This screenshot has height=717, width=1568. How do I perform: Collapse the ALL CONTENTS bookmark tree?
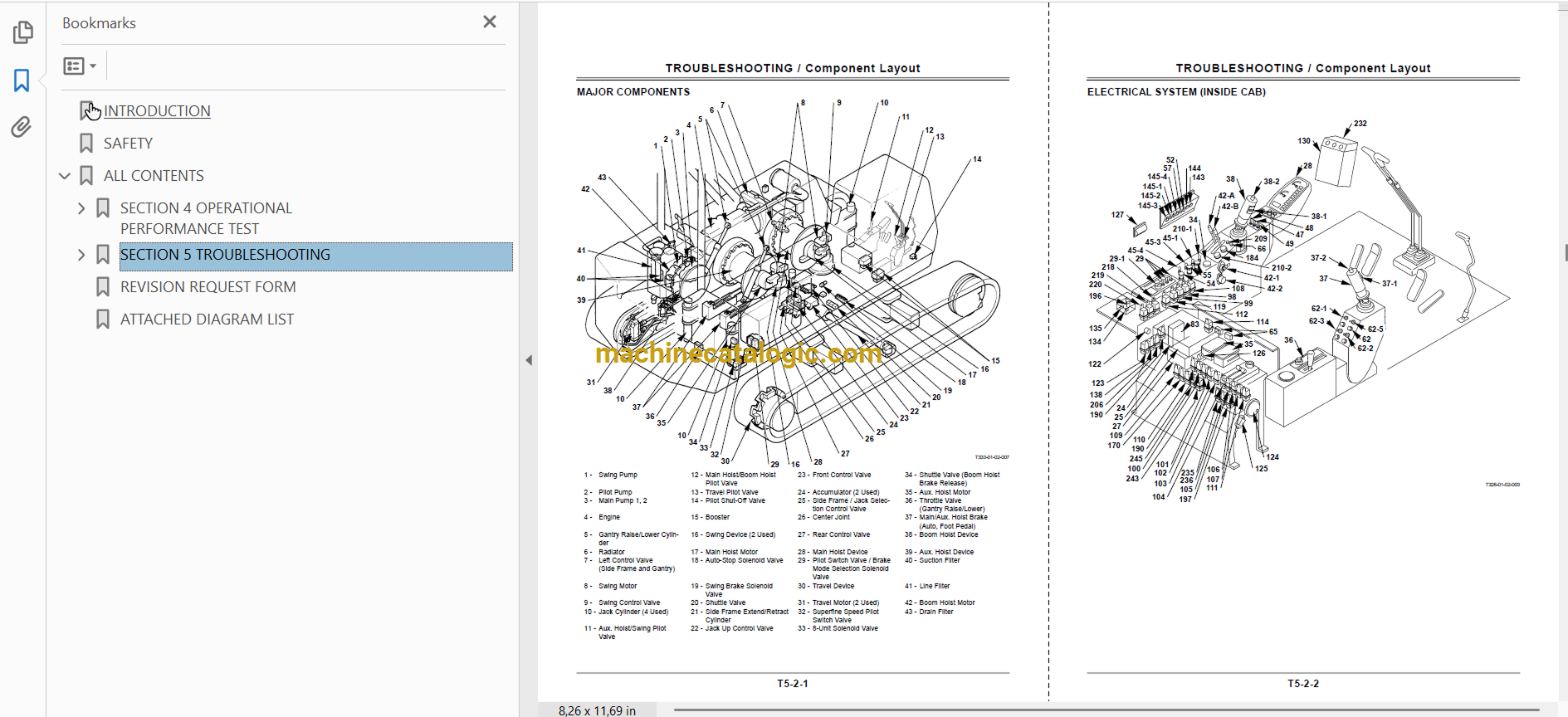coord(65,175)
